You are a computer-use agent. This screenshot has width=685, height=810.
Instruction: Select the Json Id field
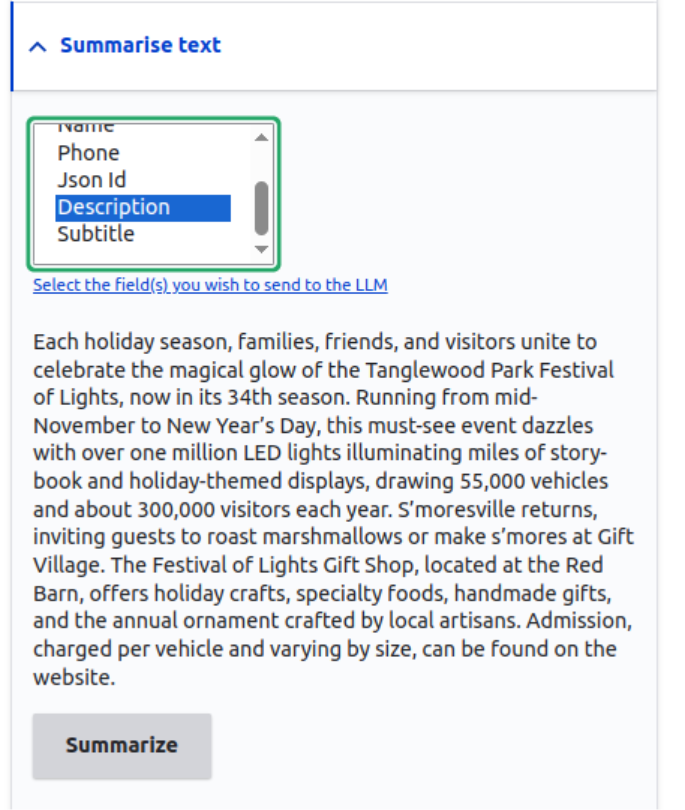[91, 179]
